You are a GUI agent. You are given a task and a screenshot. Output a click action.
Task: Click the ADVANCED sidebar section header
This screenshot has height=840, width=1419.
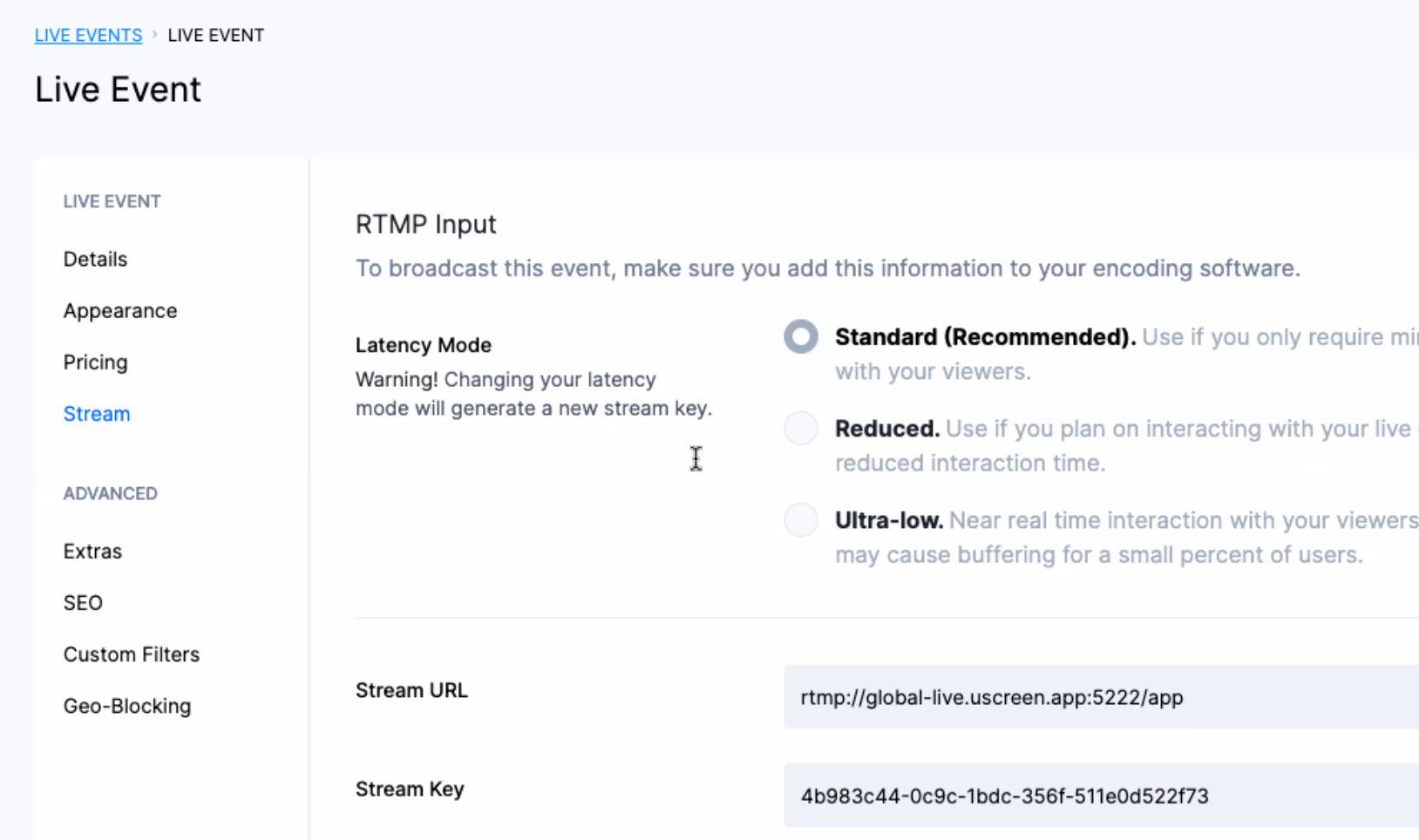coord(111,494)
